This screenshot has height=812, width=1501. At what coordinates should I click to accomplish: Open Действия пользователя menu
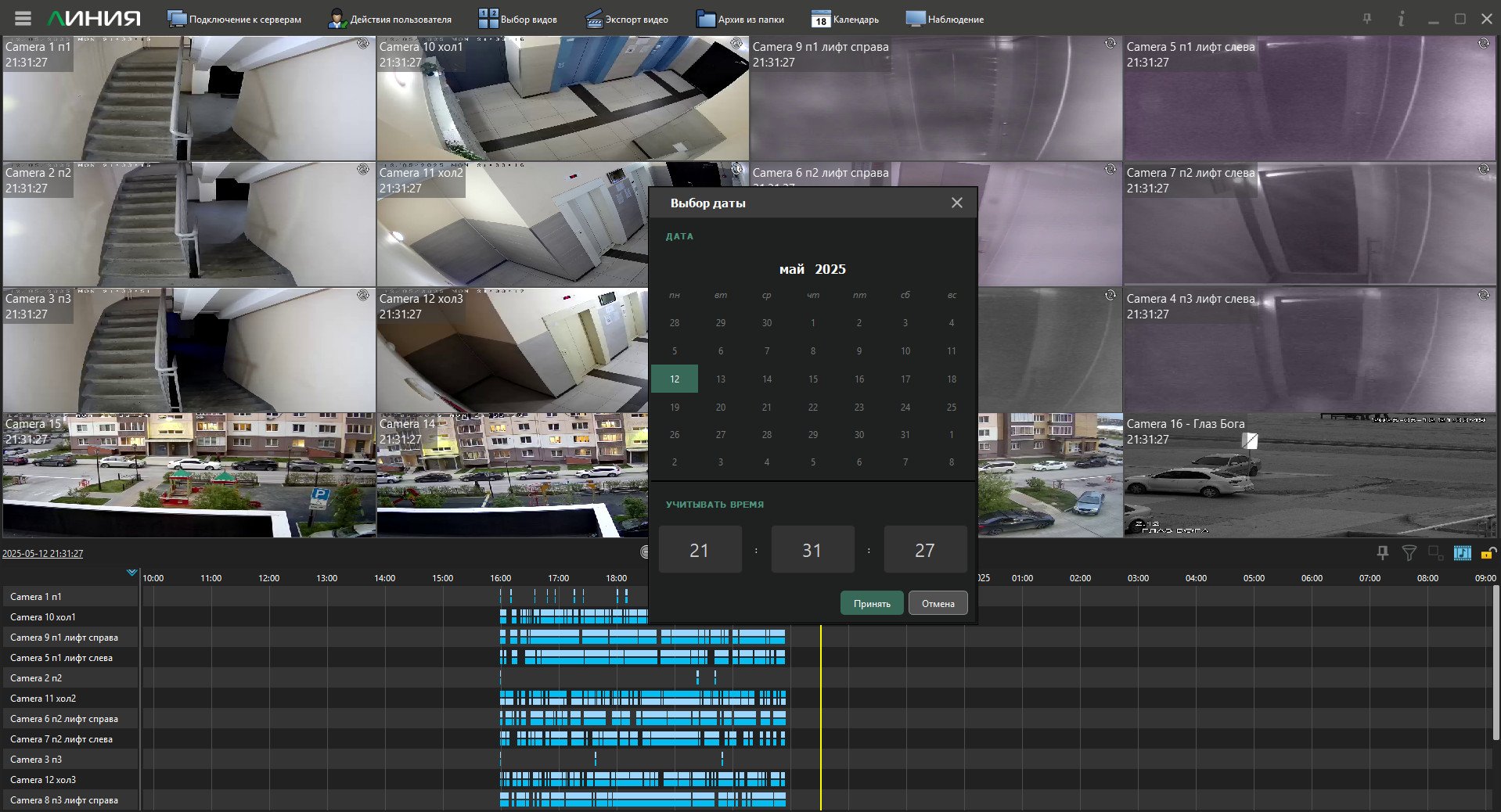[390, 19]
